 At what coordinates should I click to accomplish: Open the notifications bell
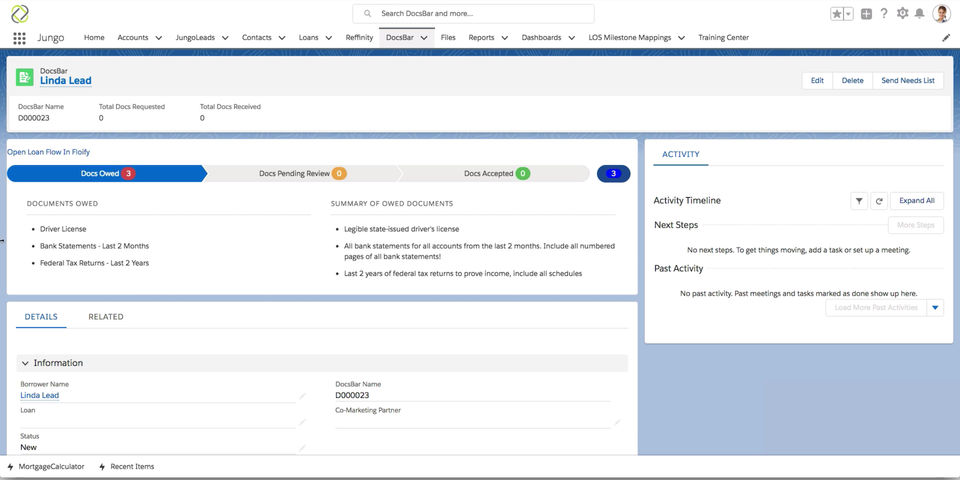pos(920,14)
